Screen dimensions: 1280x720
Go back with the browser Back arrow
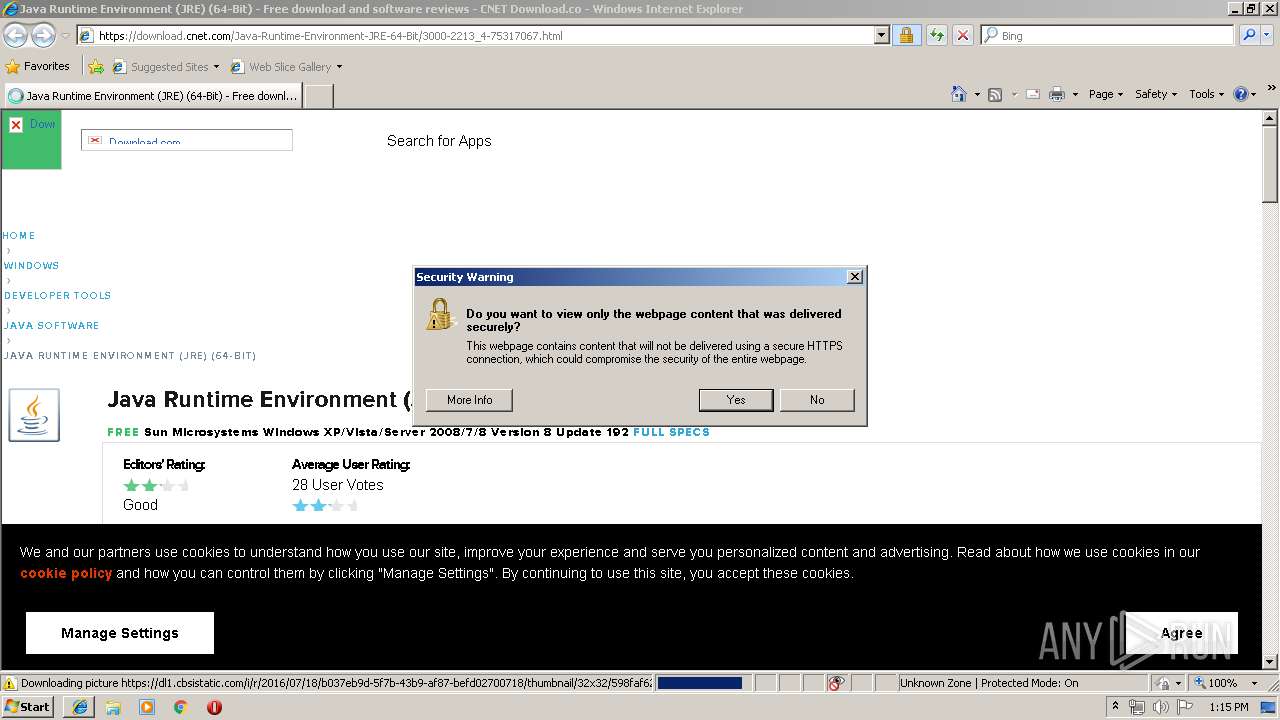[x=15, y=35]
